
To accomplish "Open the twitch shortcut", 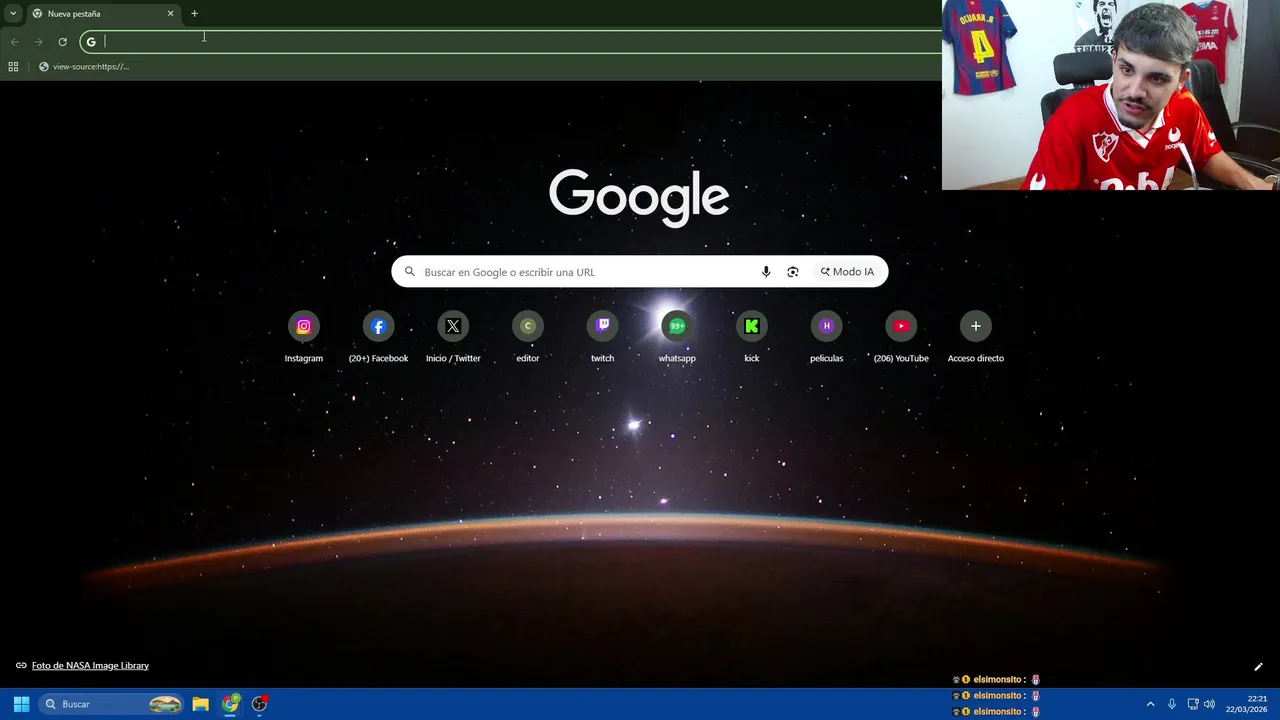I will (602, 326).
